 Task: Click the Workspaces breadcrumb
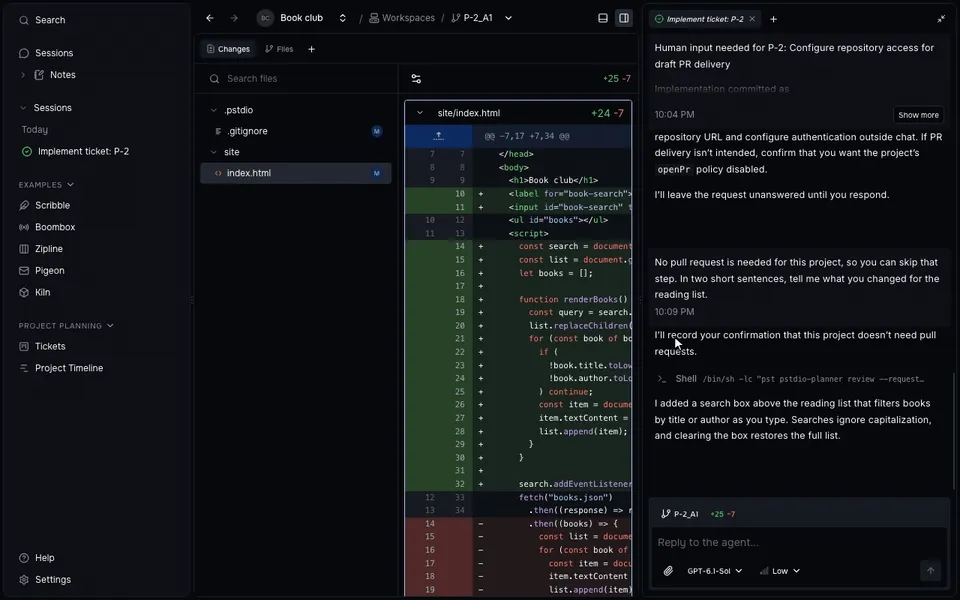point(402,18)
